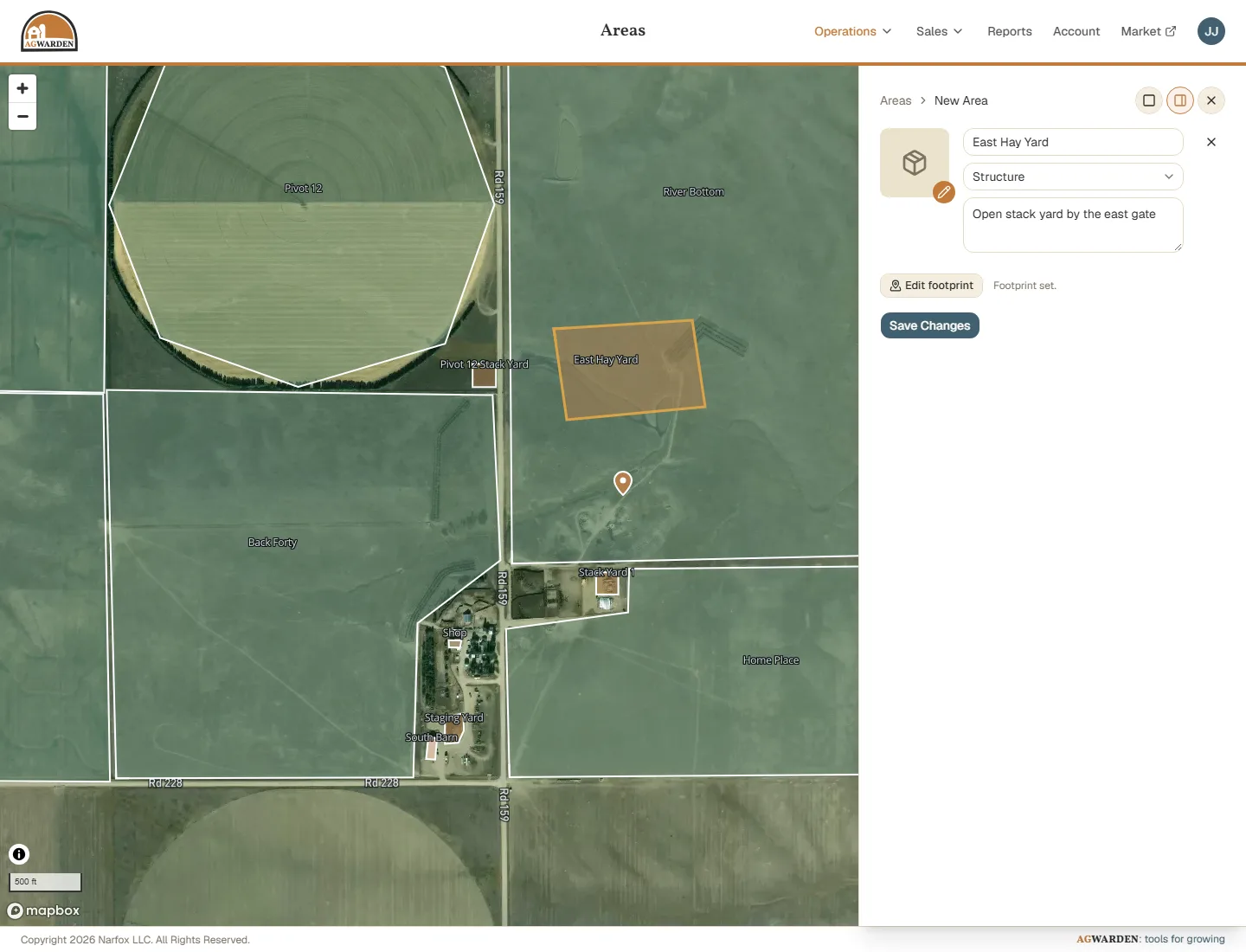Viewport: 1246px width, 952px height.
Task: Click the New Area breadcrumb text
Action: (x=961, y=100)
